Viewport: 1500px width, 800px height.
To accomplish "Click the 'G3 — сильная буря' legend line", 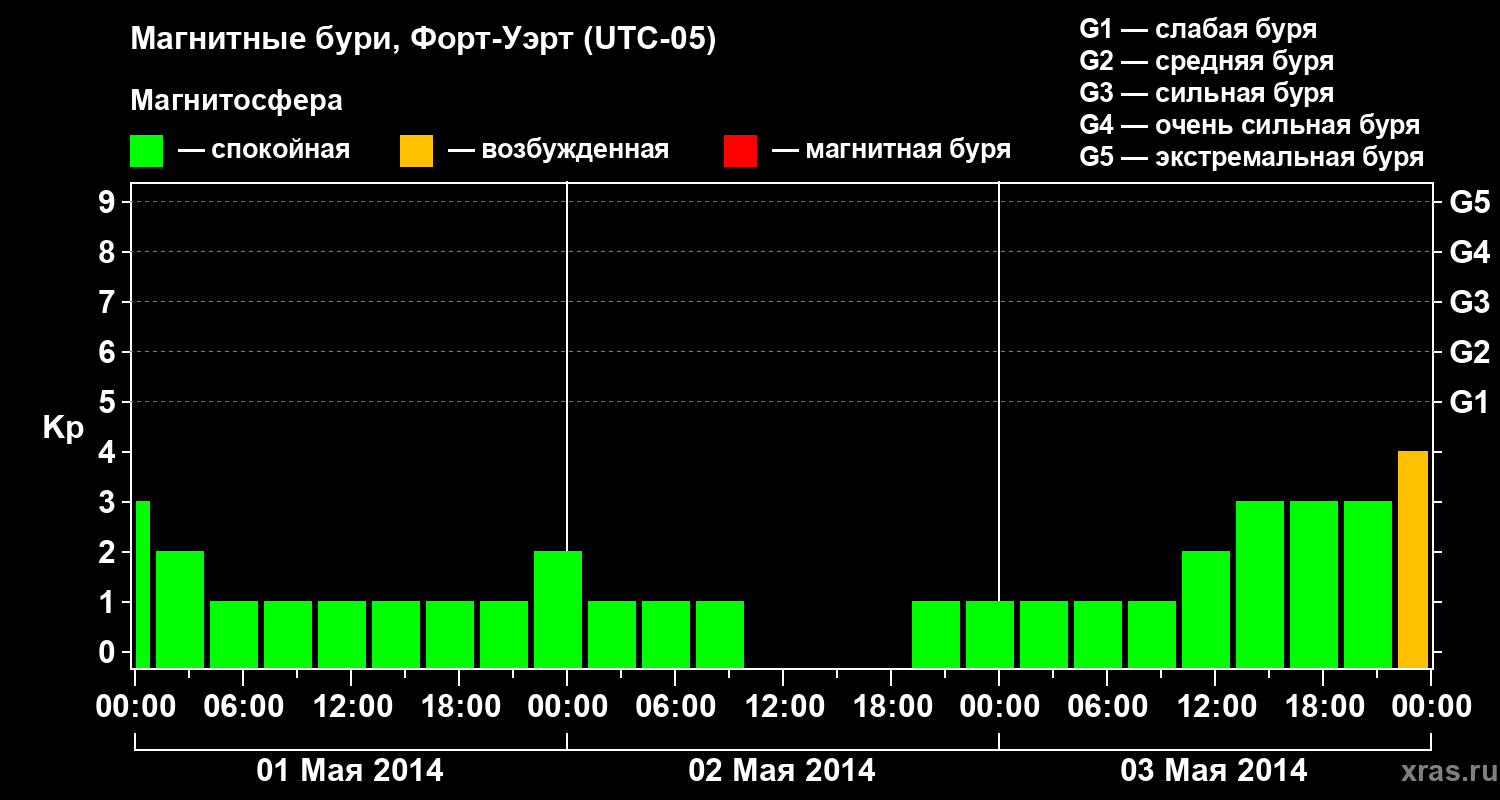I will (x=1207, y=93).
